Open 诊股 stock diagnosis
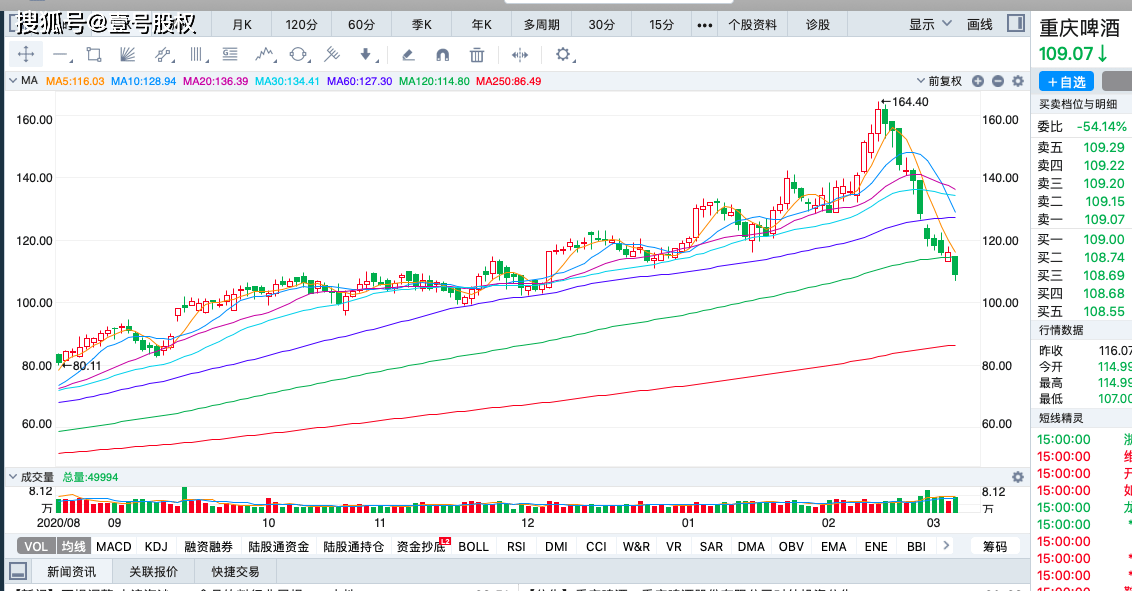This screenshot has width=1132, height=591. [x=817, y=25]
